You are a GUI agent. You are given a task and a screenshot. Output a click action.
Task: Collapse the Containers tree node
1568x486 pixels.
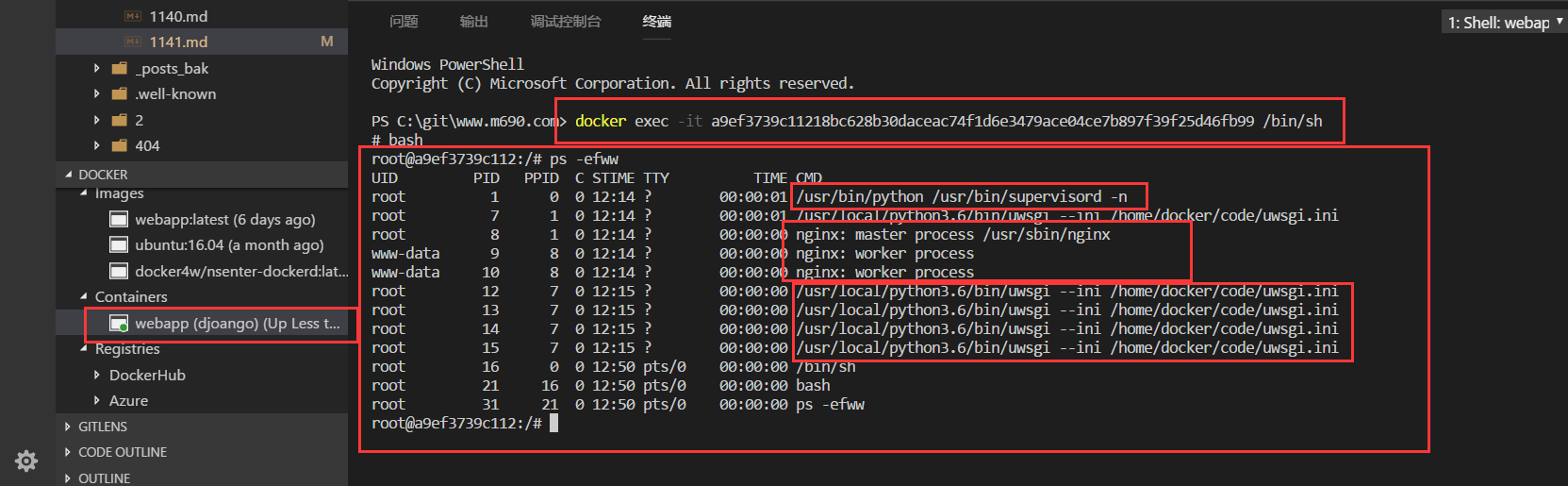(x=83, y=296)
